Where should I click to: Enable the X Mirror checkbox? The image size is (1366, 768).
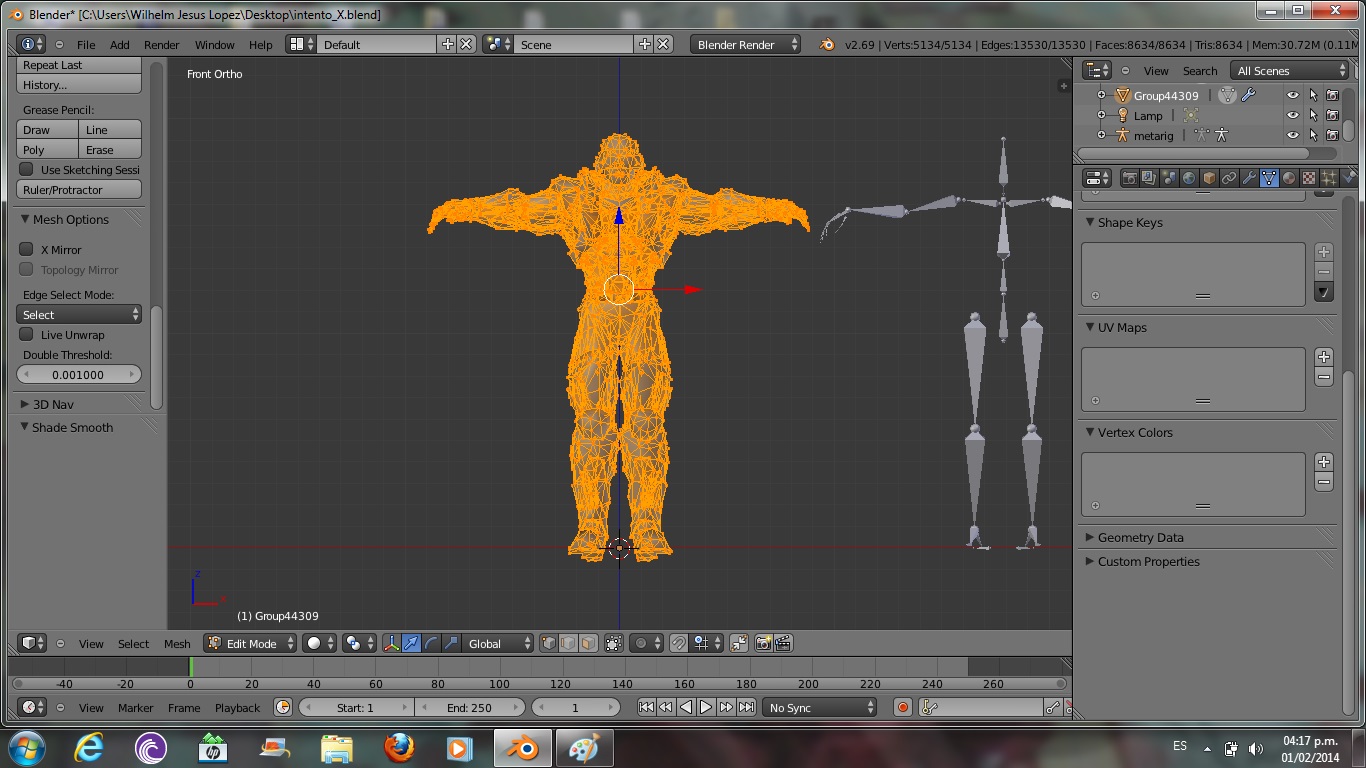pos(27,249)
